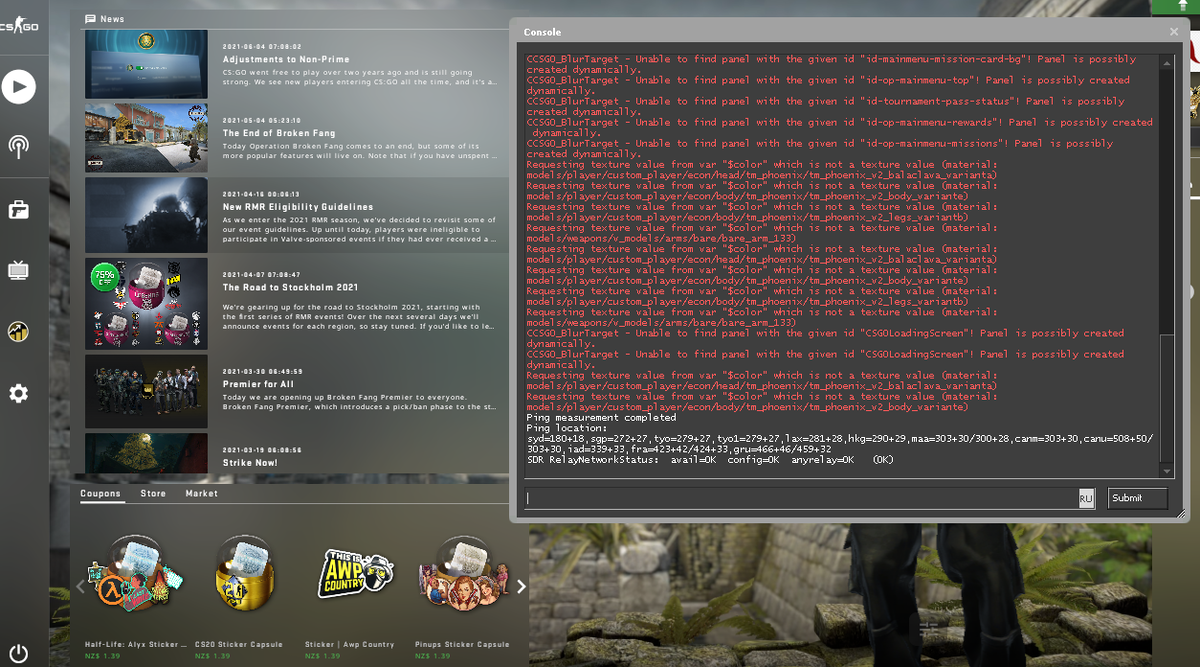Open the inventory briefcase icon
This screenshot has width=1200, height=667.
point(18,209)
